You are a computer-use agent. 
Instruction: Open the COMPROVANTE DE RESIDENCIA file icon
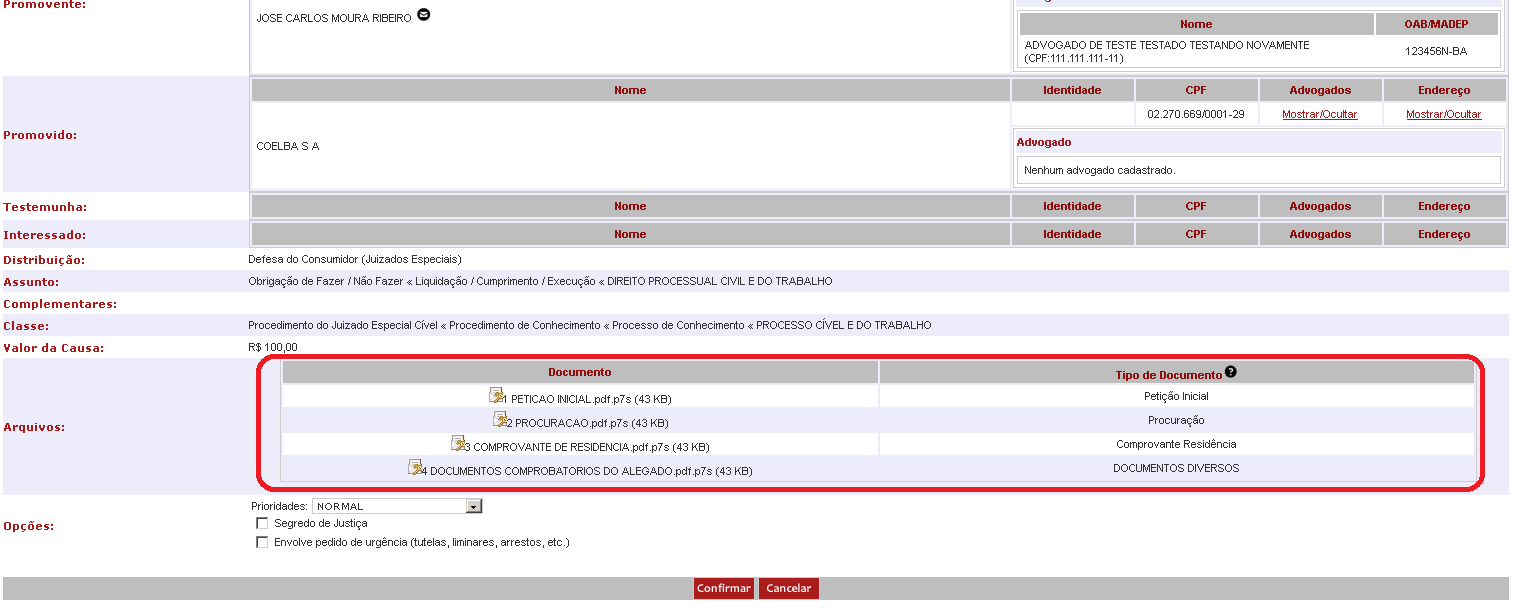coord(459,444)
